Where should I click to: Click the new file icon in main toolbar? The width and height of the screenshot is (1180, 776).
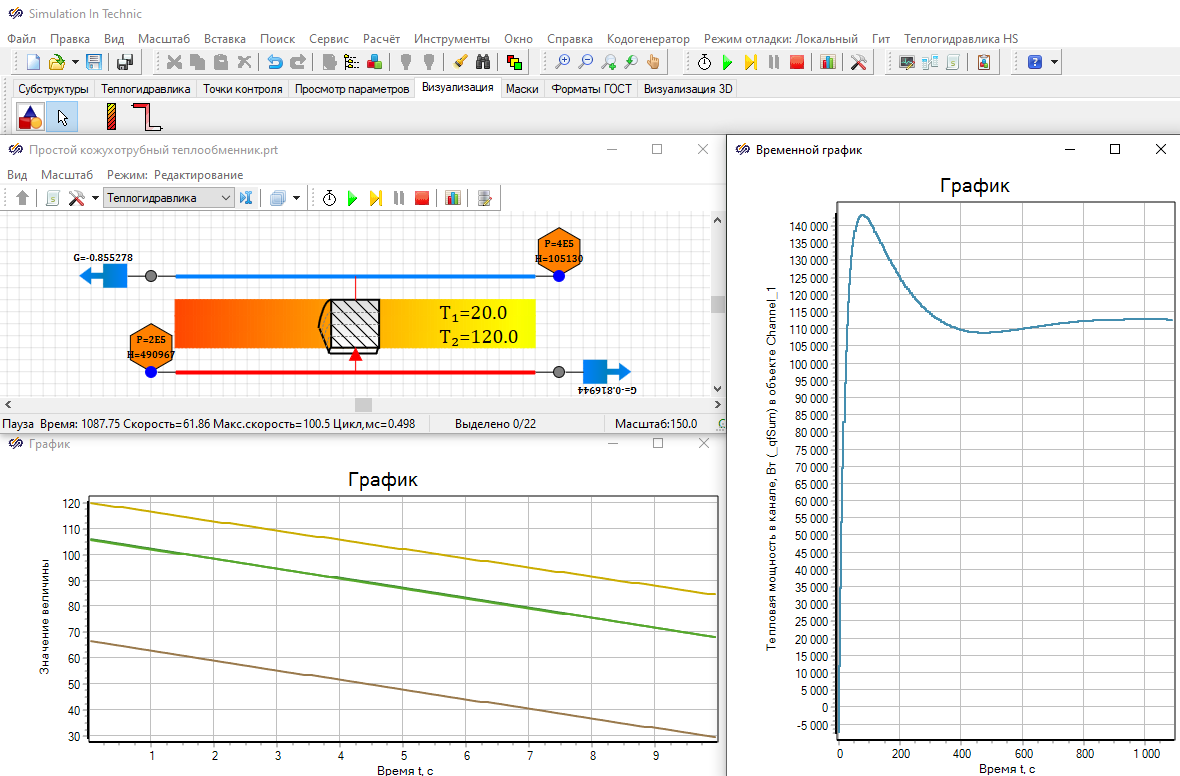pyautogui.click(x=34, y=62)
